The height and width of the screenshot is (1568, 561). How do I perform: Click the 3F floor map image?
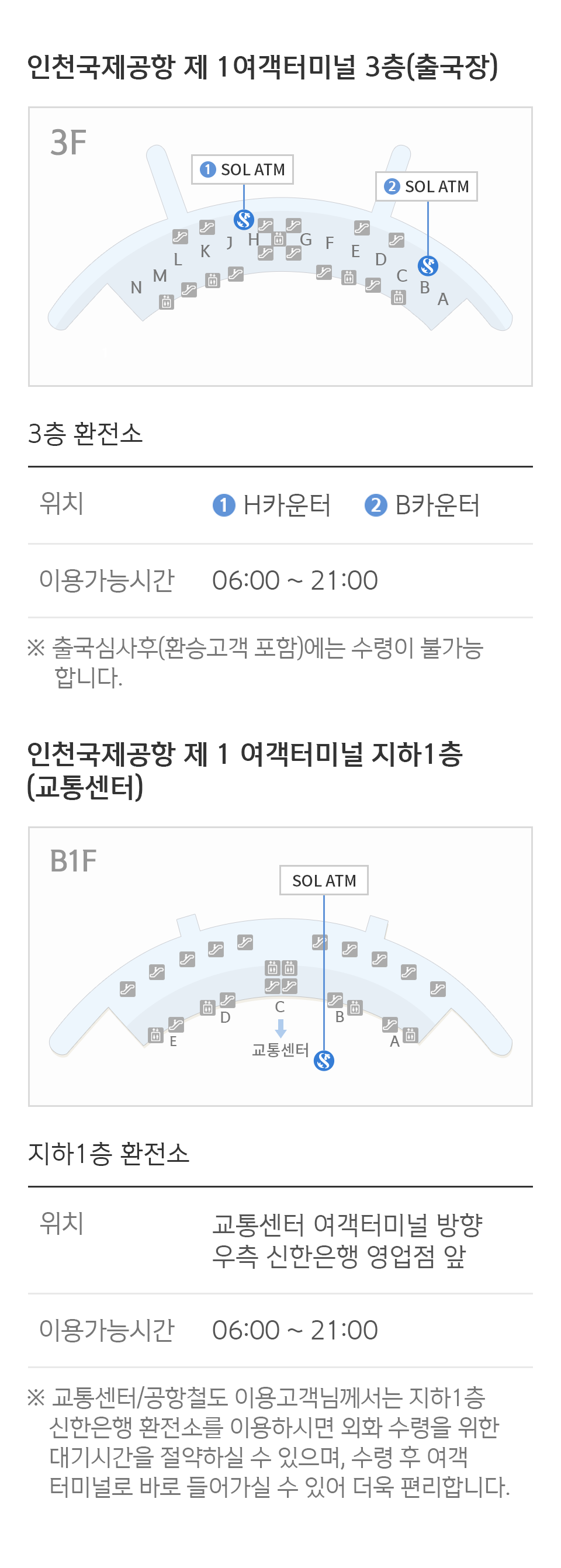(x=280, y=247)
